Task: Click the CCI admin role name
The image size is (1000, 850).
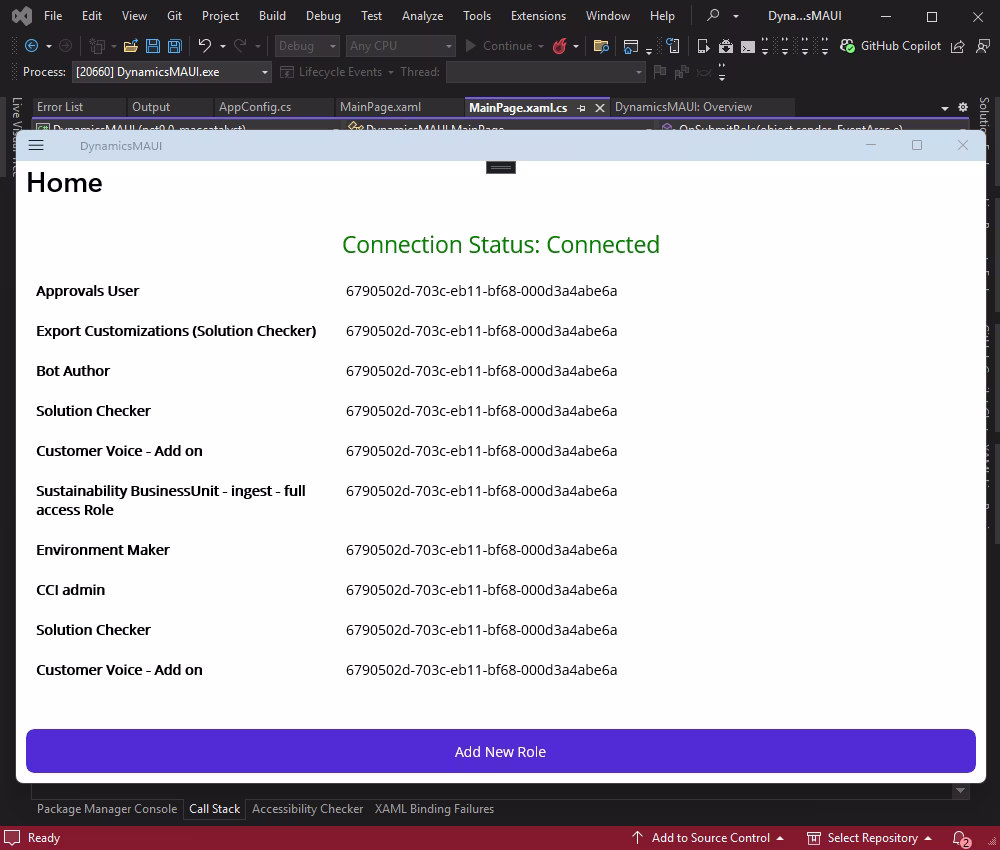Action: pos(70,590)
